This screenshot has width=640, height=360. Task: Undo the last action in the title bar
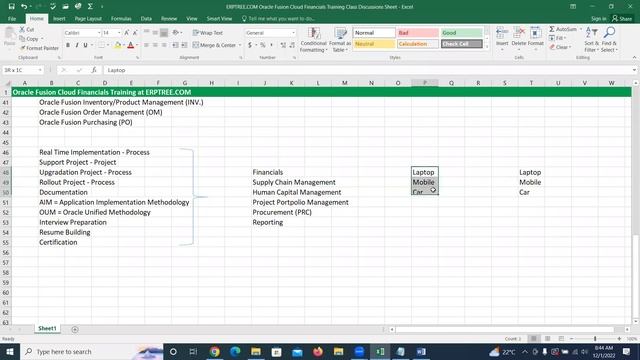[24, 7]
